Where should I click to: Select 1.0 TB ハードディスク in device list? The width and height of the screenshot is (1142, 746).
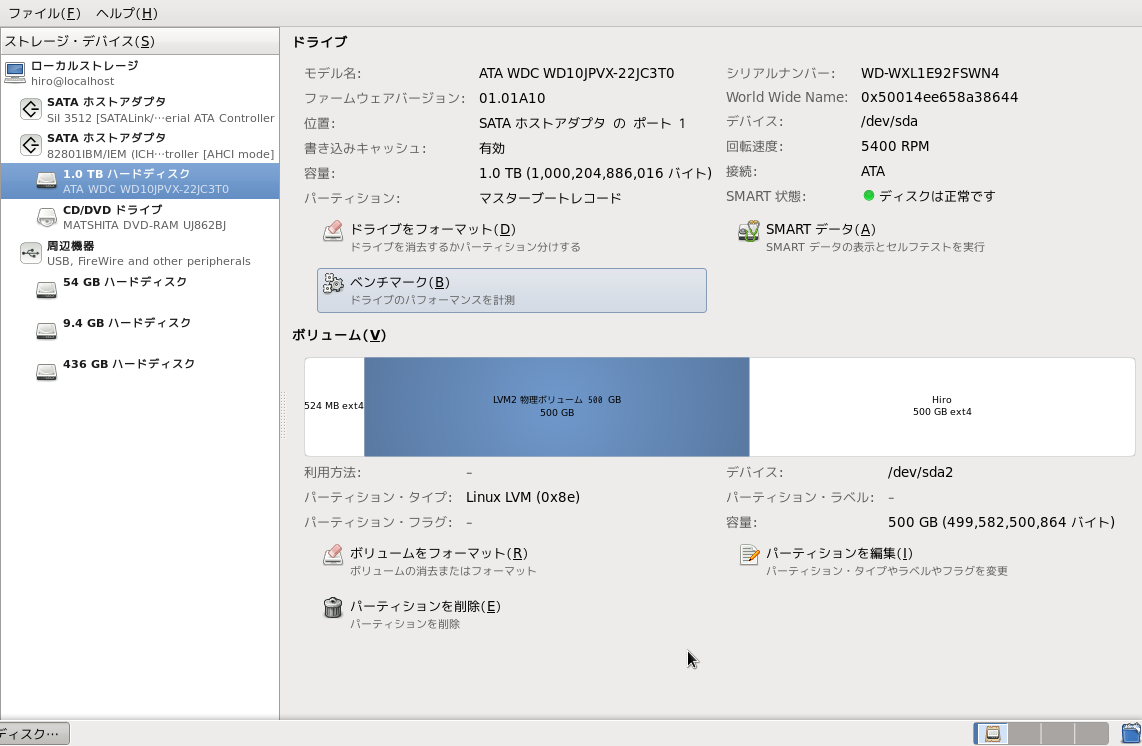140,181
